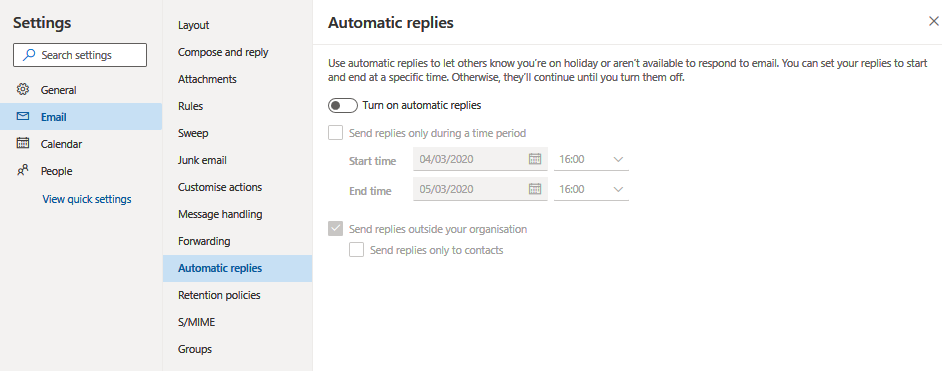Expand the End time 16:00 dropdown
The image size is (942, 371).
click(591, 189)
